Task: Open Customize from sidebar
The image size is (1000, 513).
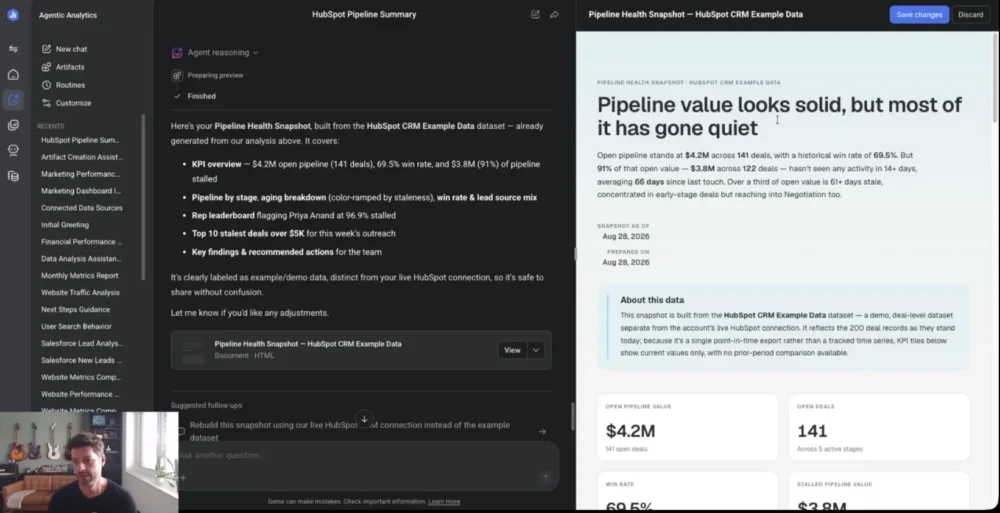Action: [73, 103]
